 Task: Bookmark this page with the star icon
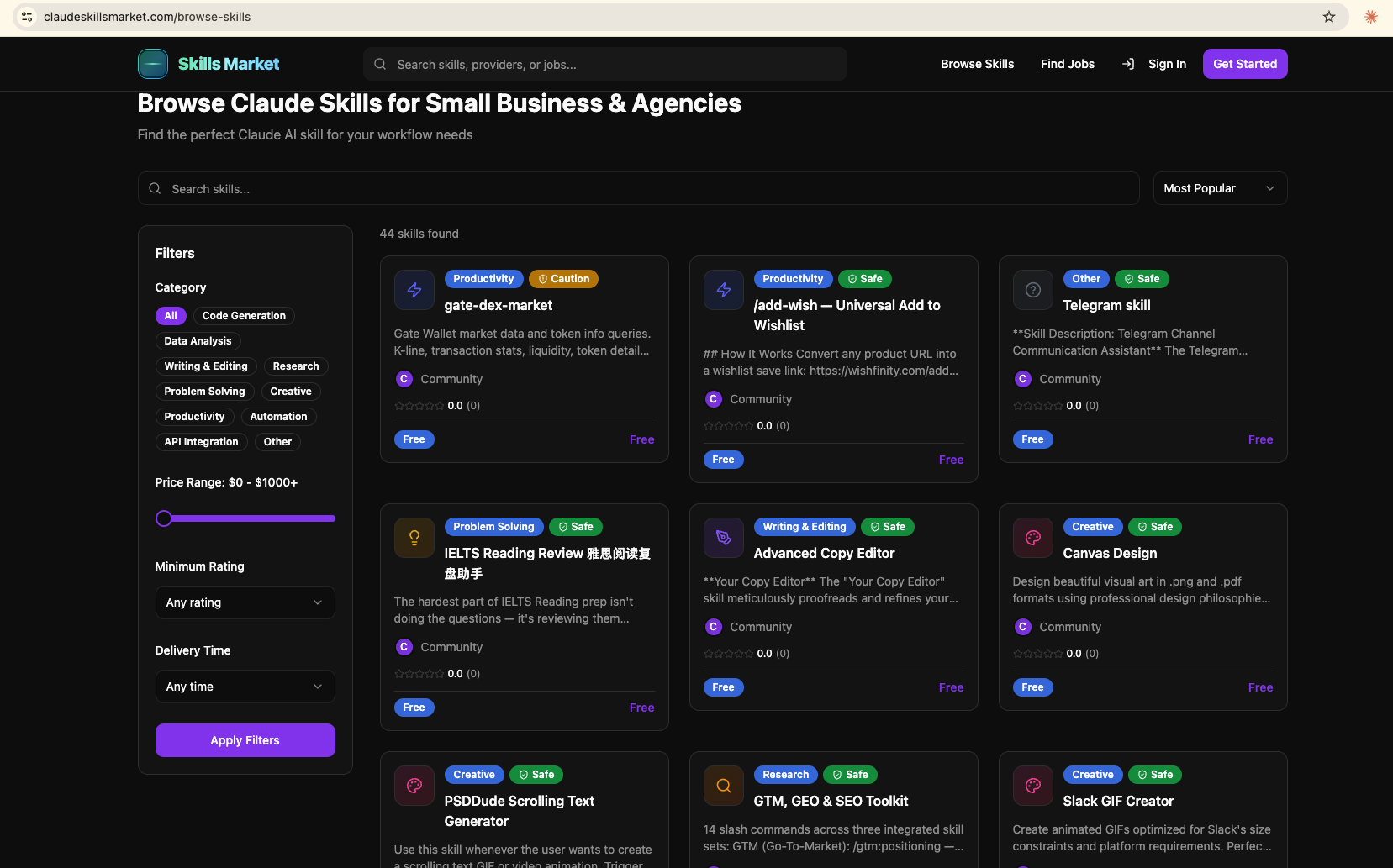[x=1329, y=17]
